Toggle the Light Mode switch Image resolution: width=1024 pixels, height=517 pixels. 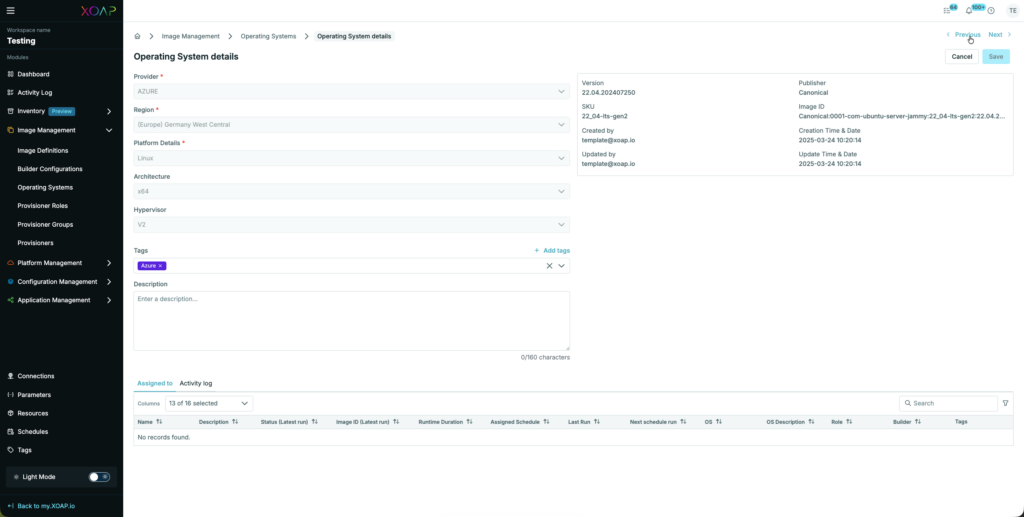point(99,477)
